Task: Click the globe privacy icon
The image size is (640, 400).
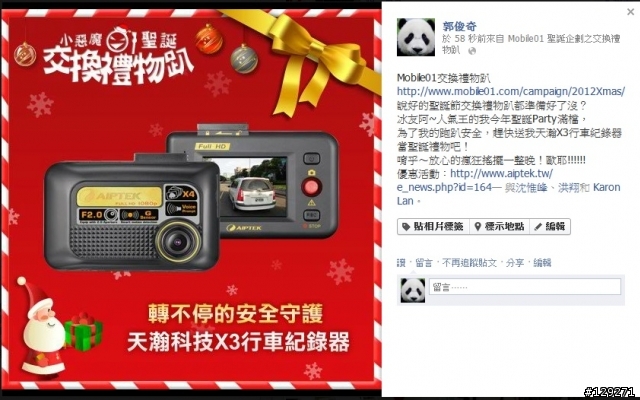Action: (x=472, y=51)
